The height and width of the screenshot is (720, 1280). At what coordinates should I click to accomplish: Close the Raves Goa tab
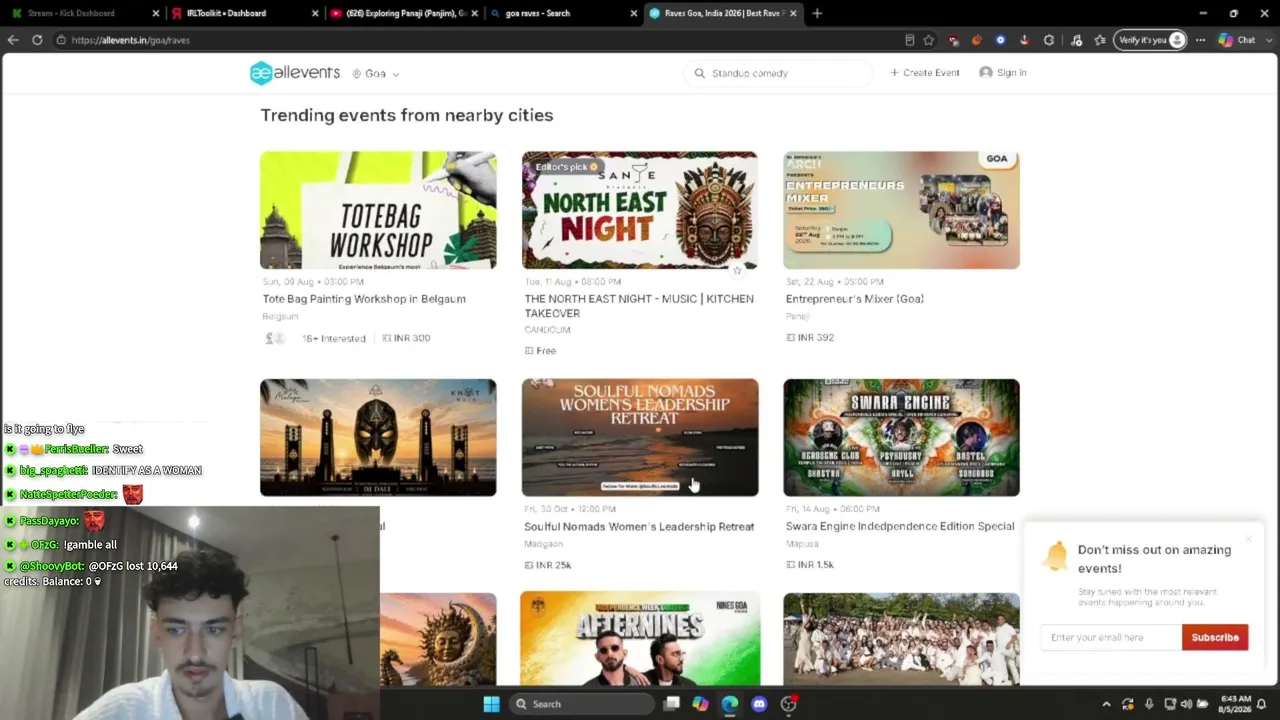point(793,13)
